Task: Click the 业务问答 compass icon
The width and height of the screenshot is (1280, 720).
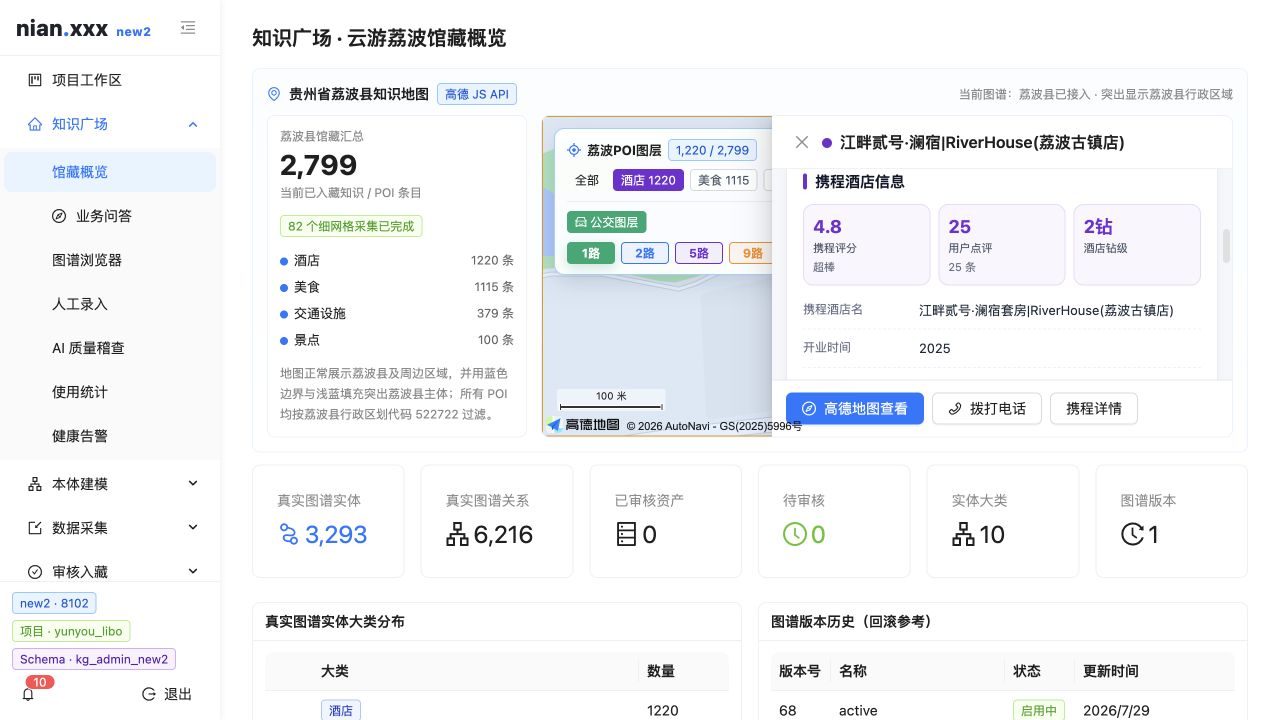Action: tap(59, 216)
